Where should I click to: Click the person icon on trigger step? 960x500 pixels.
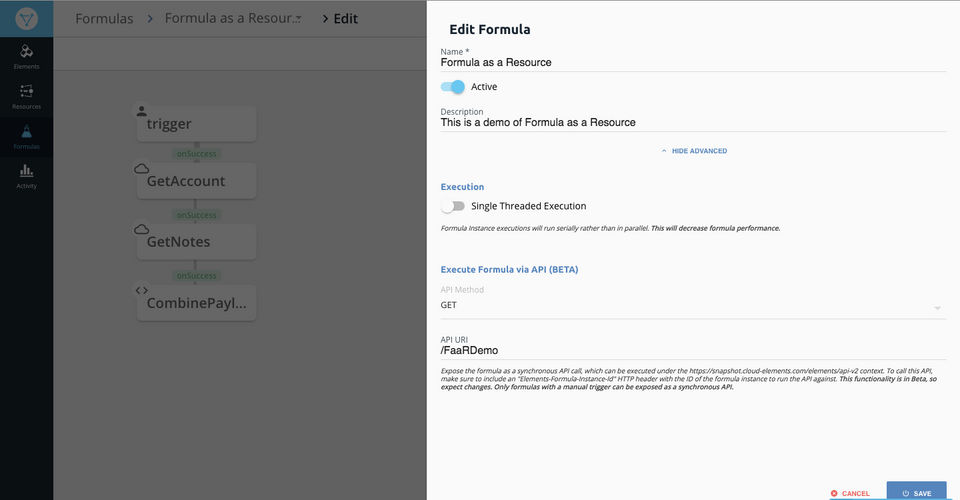(x=142, y=110)
